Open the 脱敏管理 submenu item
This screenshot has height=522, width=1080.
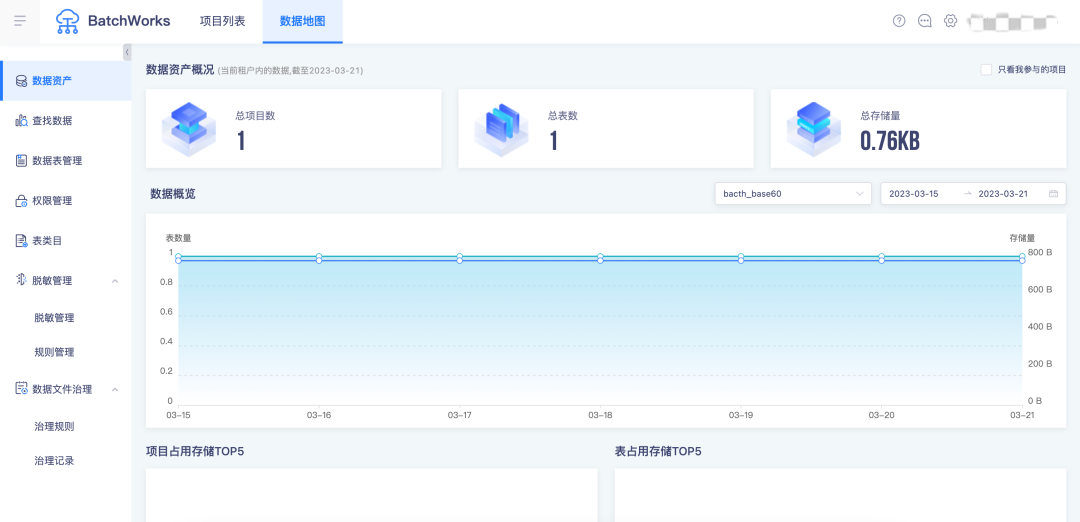pos(54,317)
